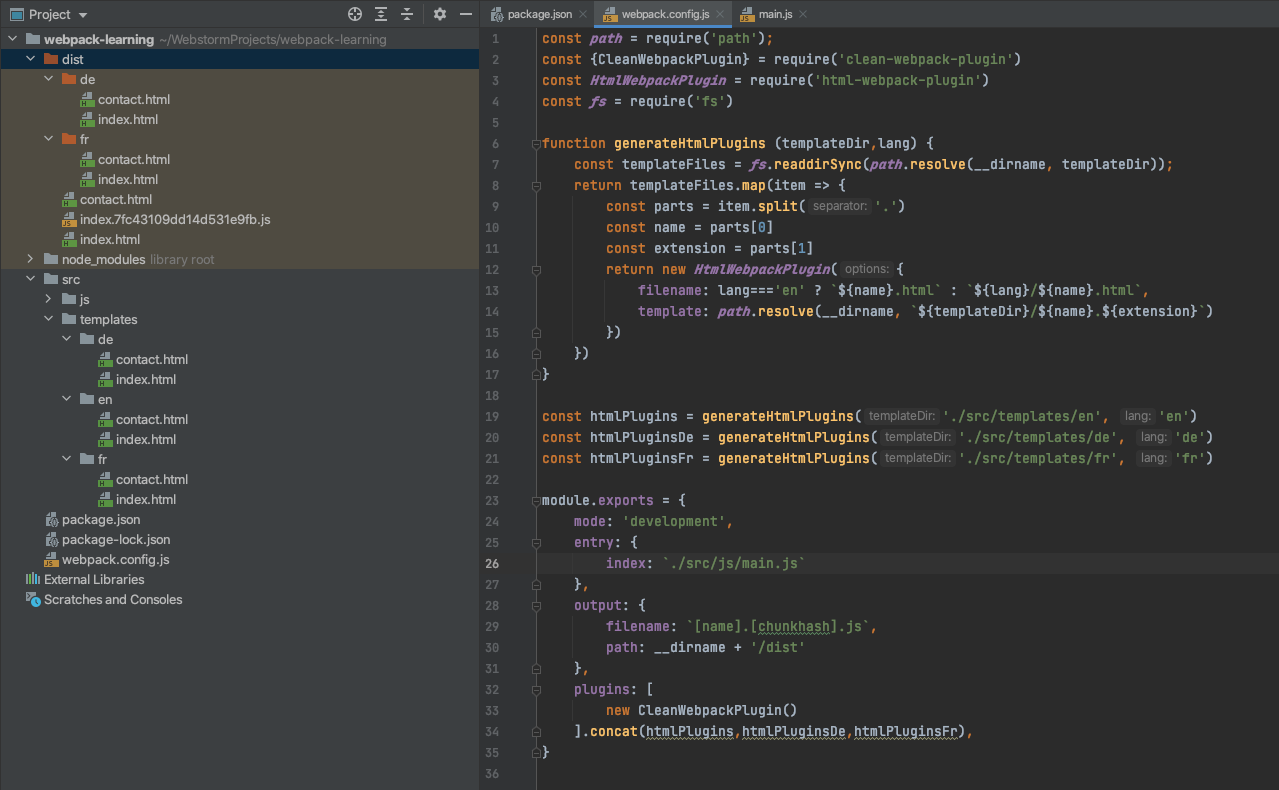The height and width of the screenshot is (790, 1279).
Task: Fold the module.exports block at line 23
Action: tap(536, 501)
